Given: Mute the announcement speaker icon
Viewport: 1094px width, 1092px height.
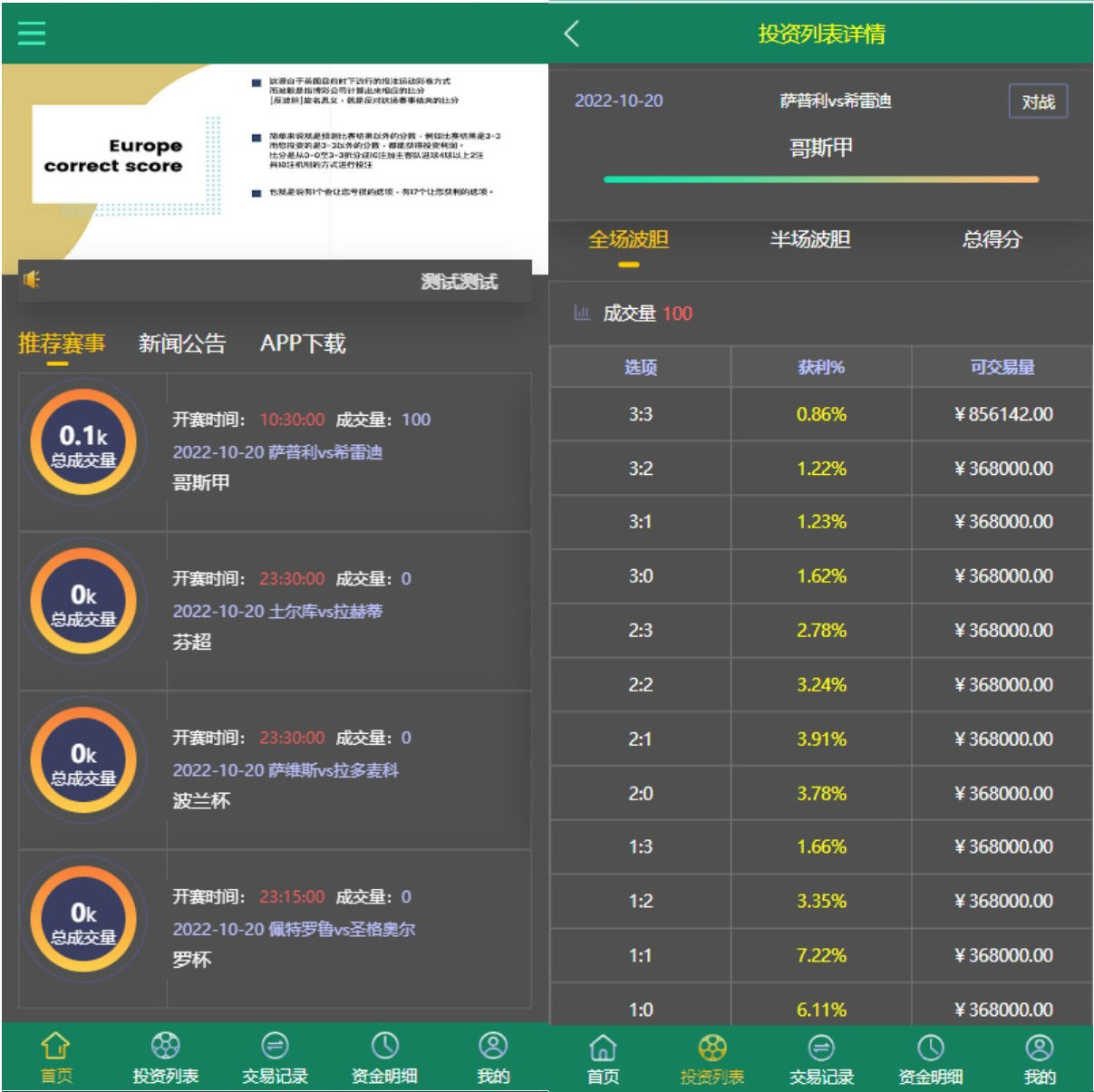Looking at the screenshot, I should click(32, 279).
